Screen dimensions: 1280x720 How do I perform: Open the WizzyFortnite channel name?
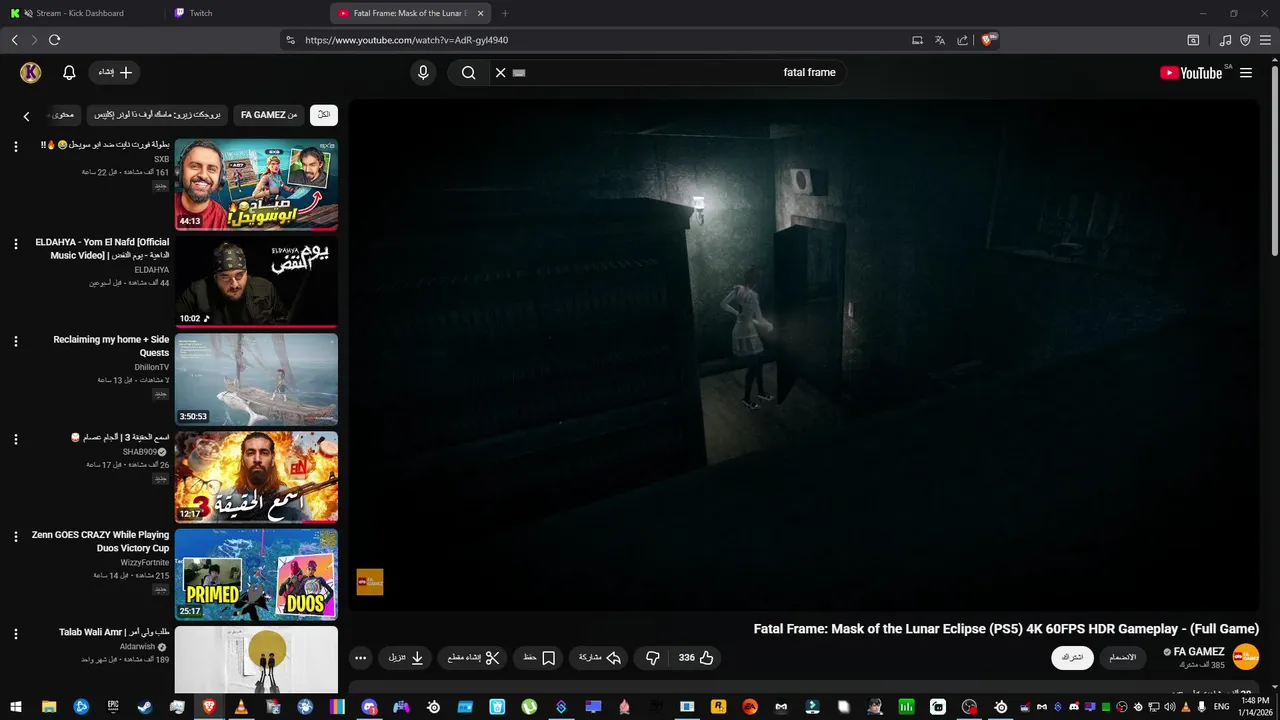click(145, 563)
